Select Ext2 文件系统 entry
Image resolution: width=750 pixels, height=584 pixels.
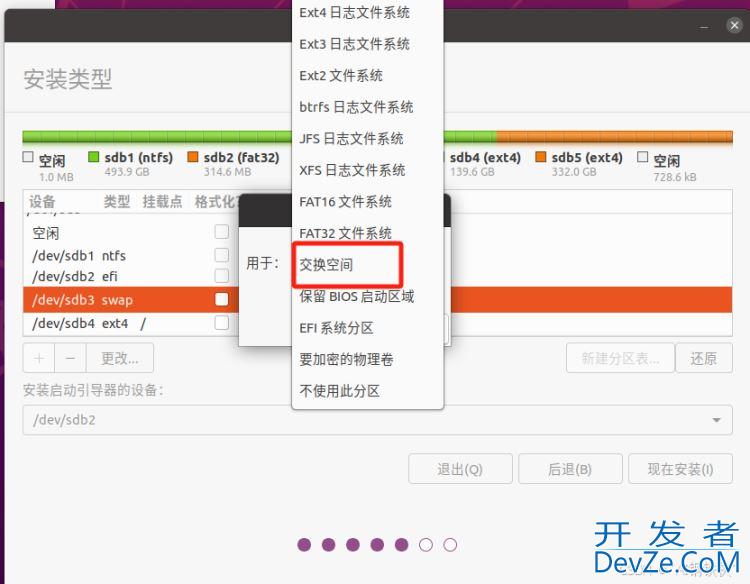[x=367, y=76]
